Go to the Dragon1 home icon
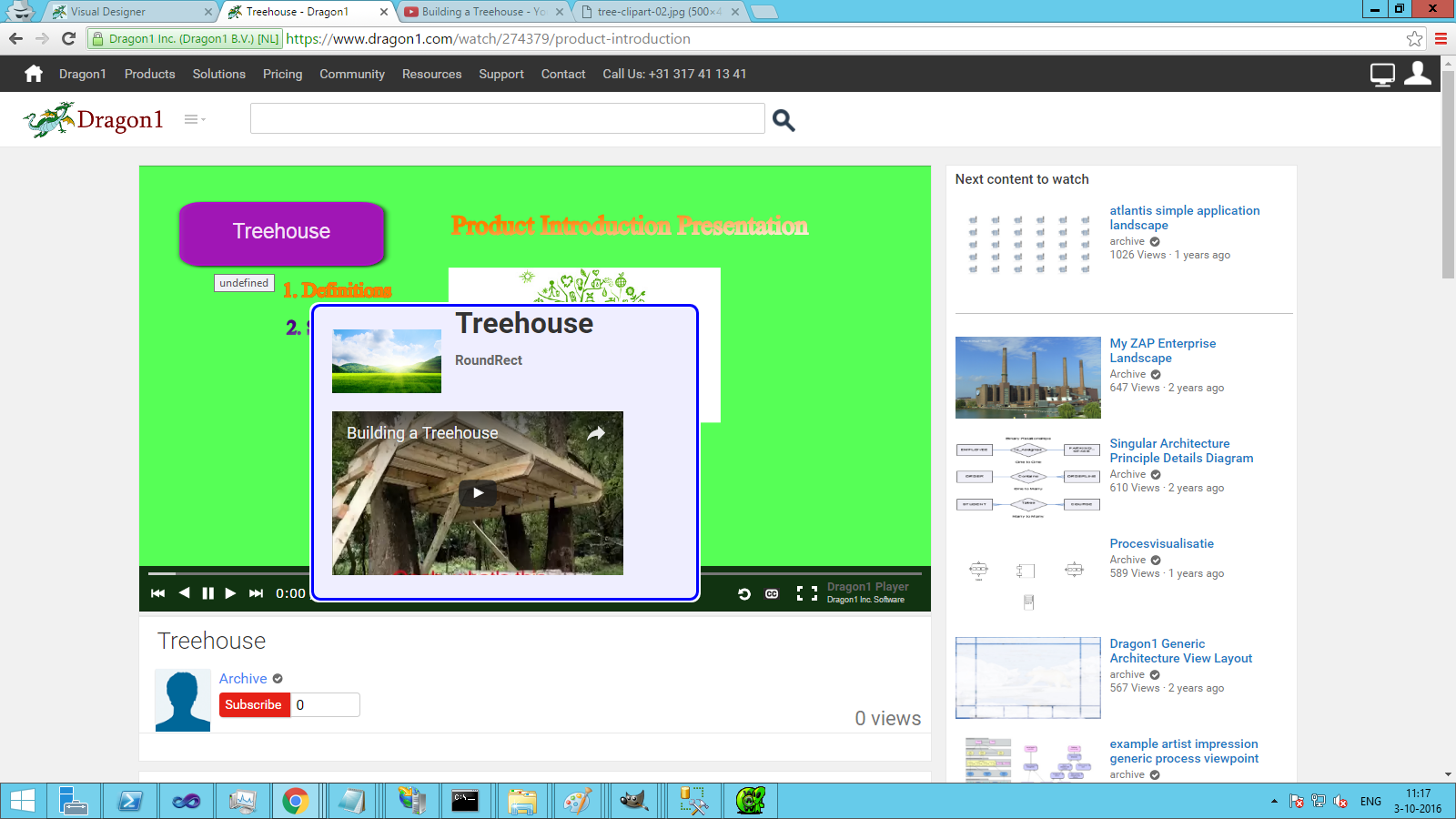The width and height of the screenshot is (1456, 819). tap(34, 74)
